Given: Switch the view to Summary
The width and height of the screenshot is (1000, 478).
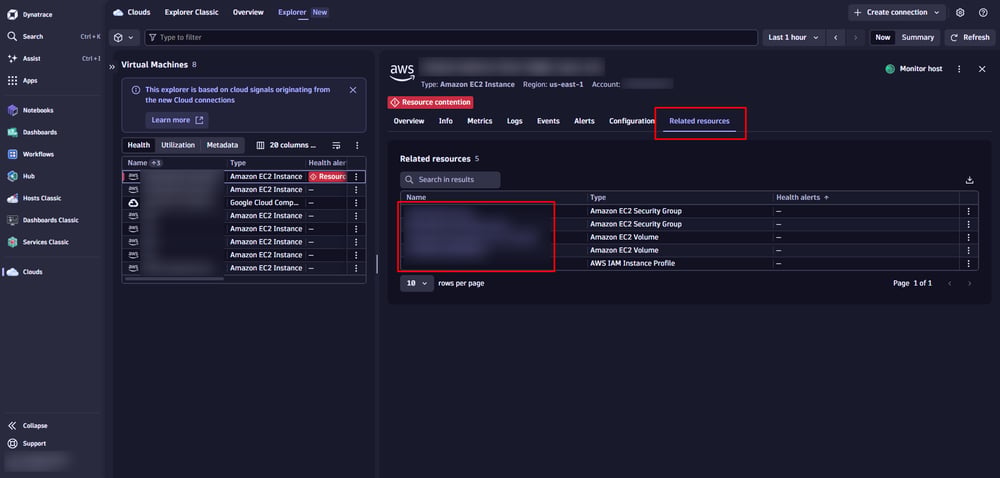Looking at the screenshot, I should tap(917, 38).
